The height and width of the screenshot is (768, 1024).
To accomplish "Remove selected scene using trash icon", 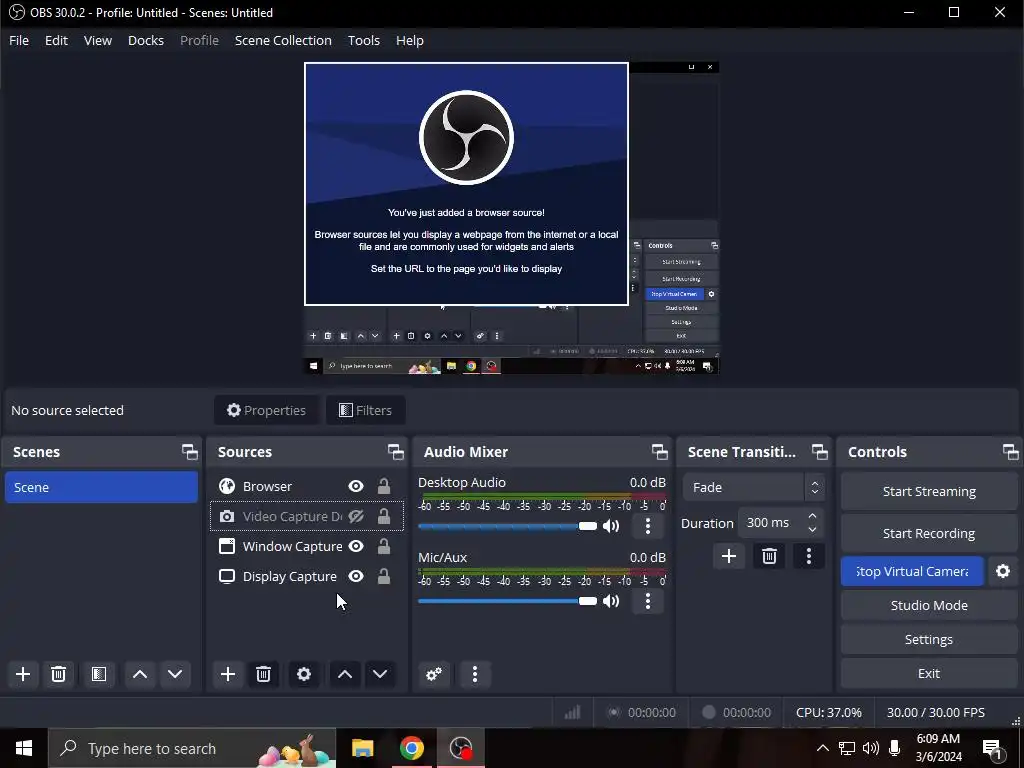I will (x=58, y=674).
